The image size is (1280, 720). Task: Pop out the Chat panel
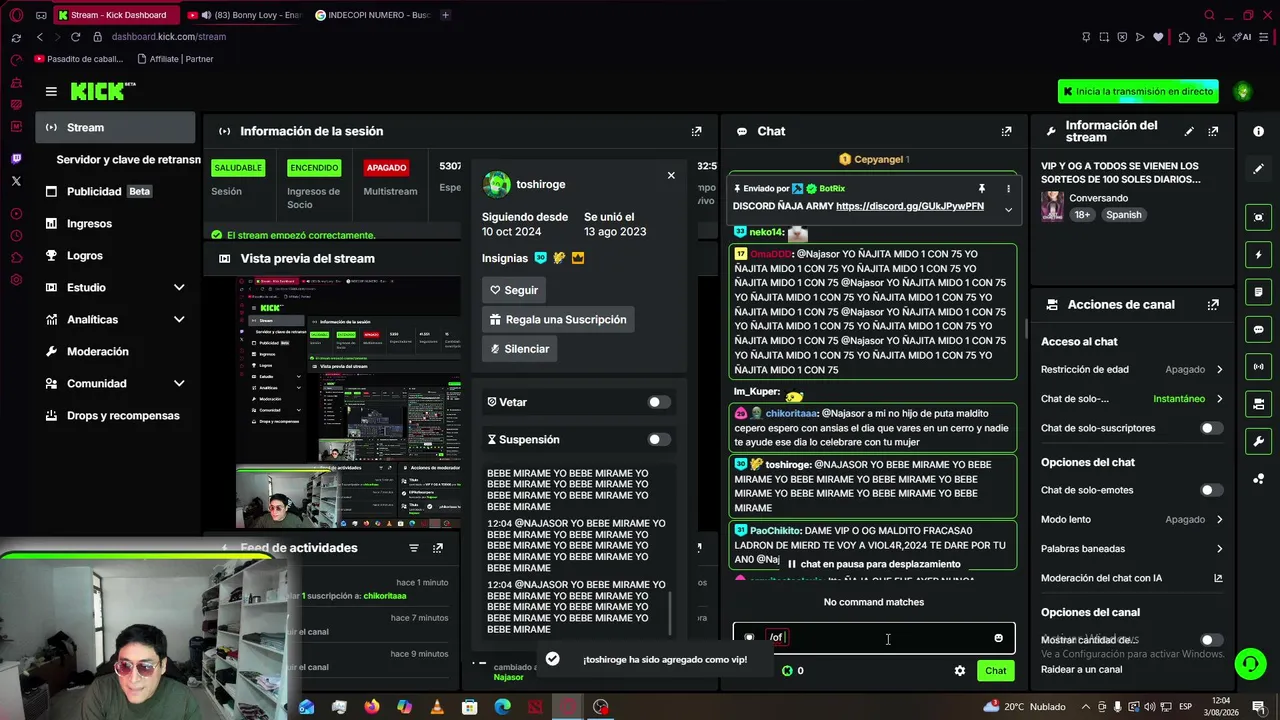pyautogui.click(x=1006, y=131)
